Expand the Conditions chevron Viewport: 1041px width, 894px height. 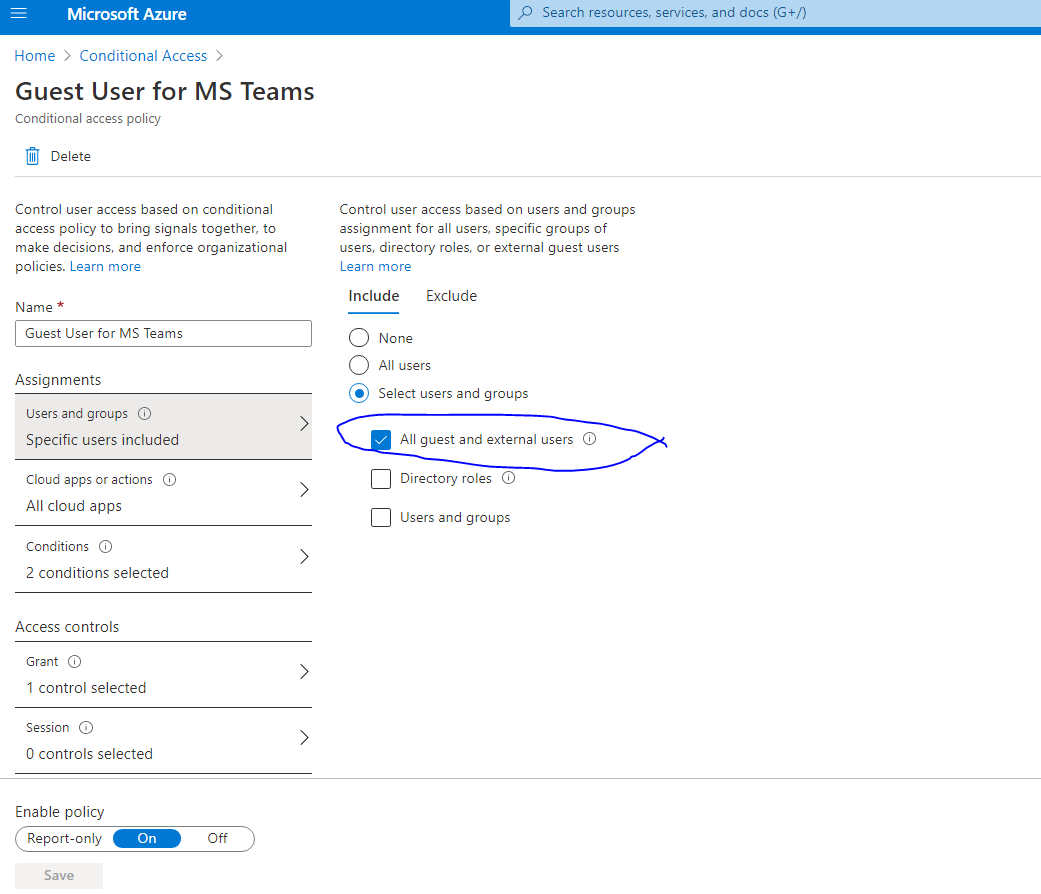click(304, 556)
